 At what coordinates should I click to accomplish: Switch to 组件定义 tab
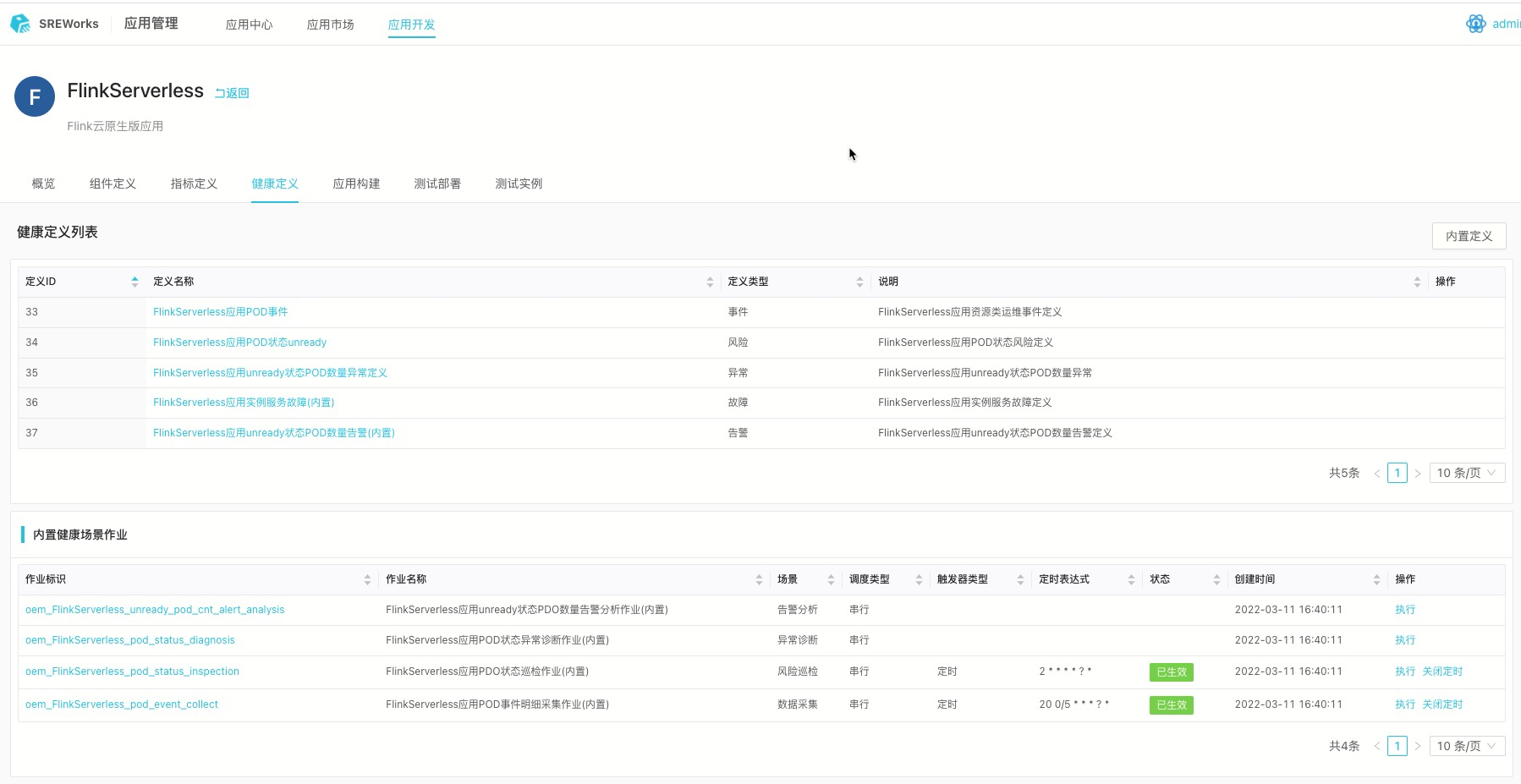point(113,184)
